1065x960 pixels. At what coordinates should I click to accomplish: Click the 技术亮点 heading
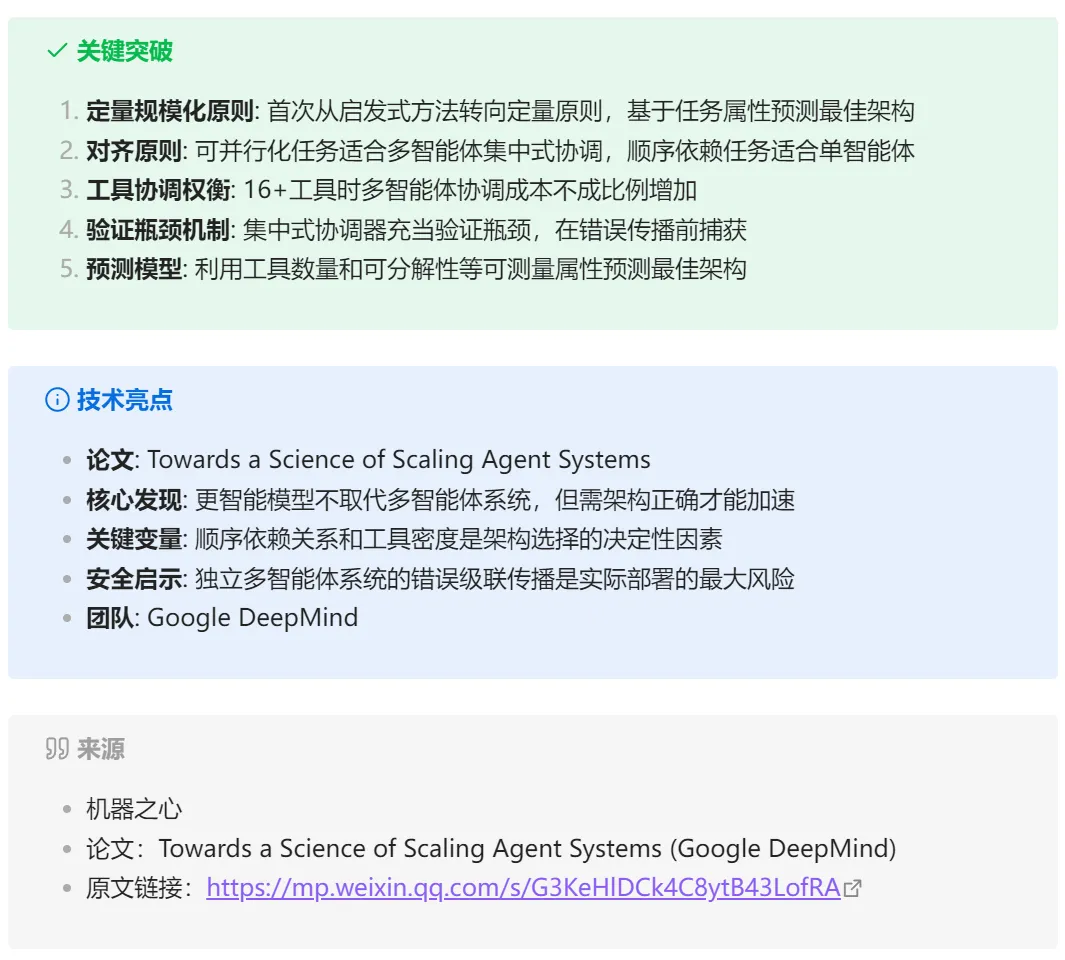click(x=125, y=399)
